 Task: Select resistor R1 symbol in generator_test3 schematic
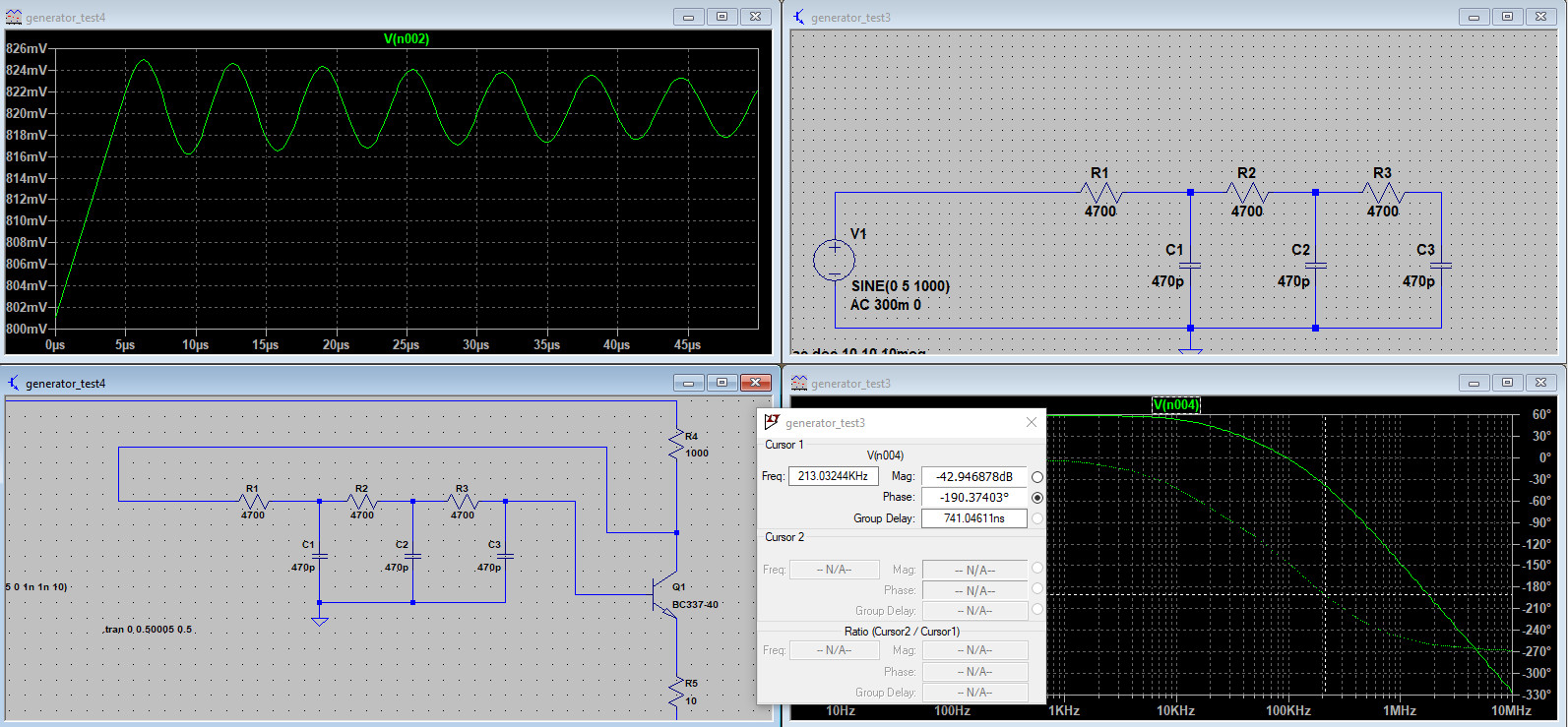pyautogui.click(x=1100, y=192)
